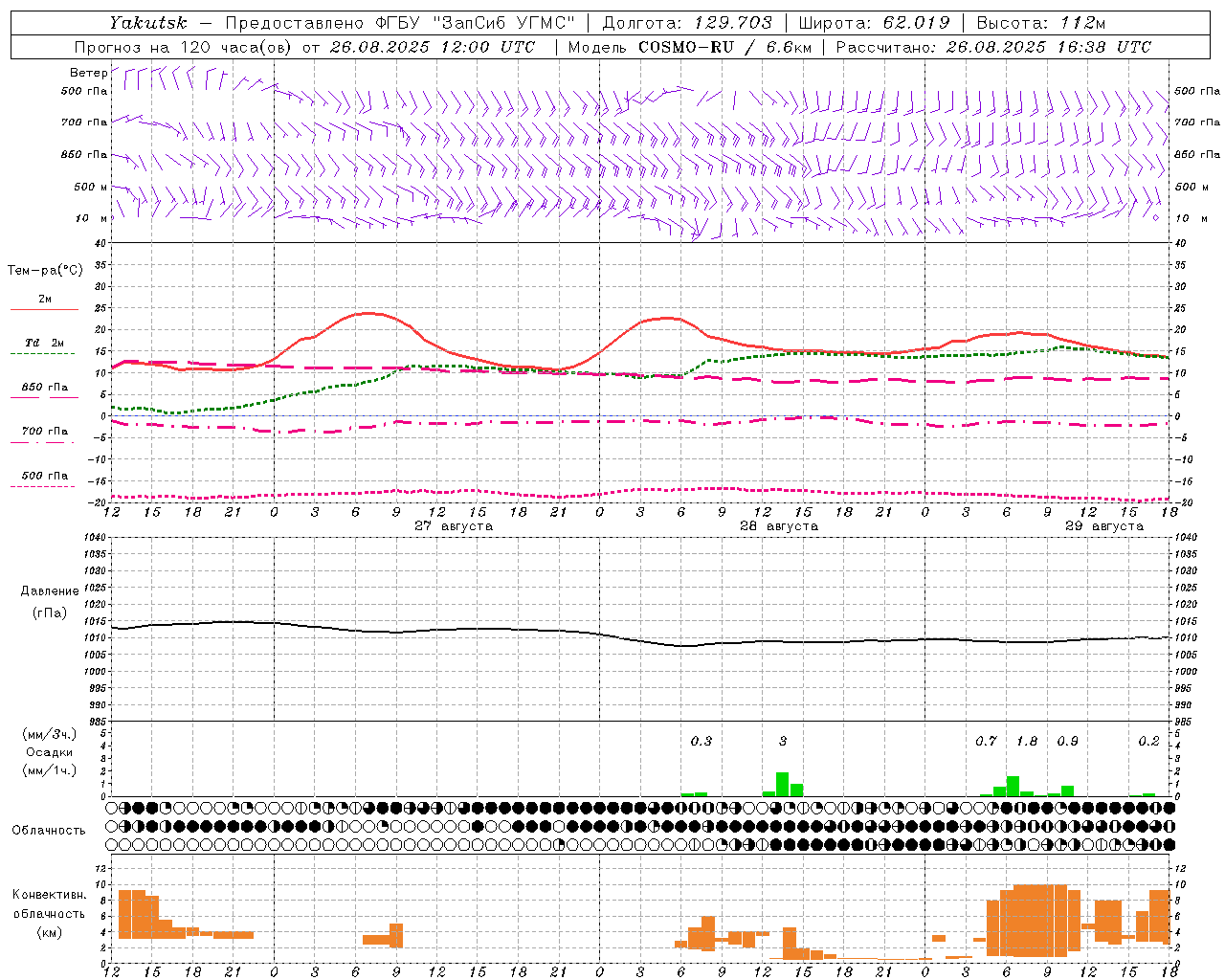Select the "Долгота: 129.703" longitude value

point(687,23)
